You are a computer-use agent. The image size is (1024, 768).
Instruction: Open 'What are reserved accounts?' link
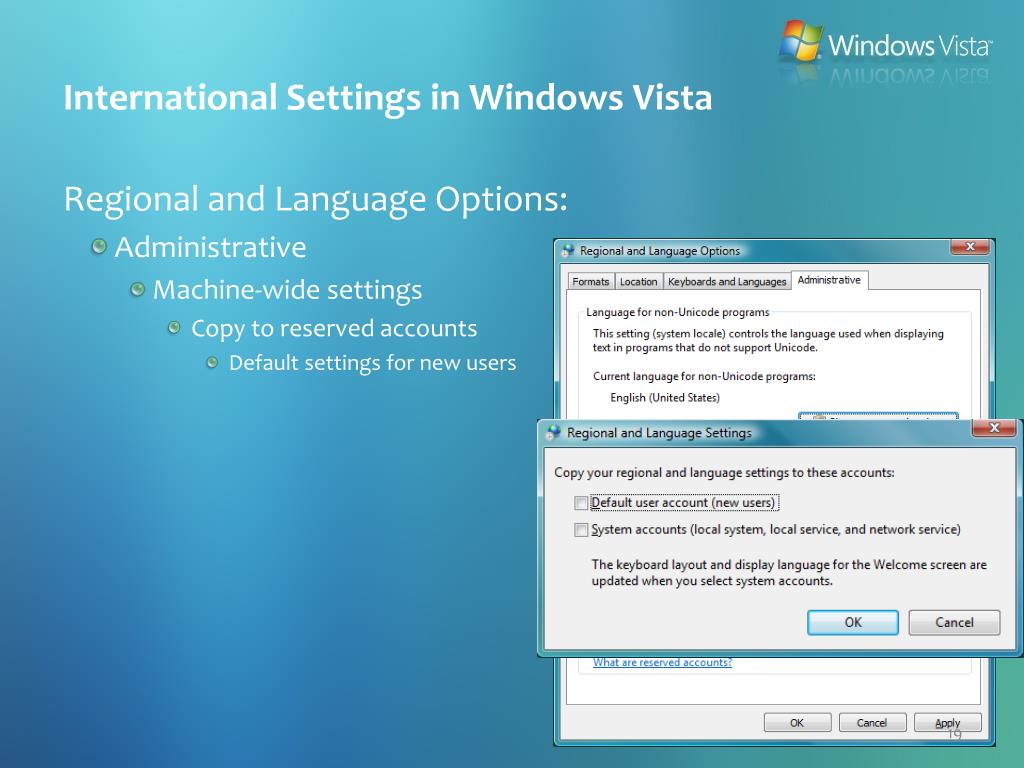point(662,662)
